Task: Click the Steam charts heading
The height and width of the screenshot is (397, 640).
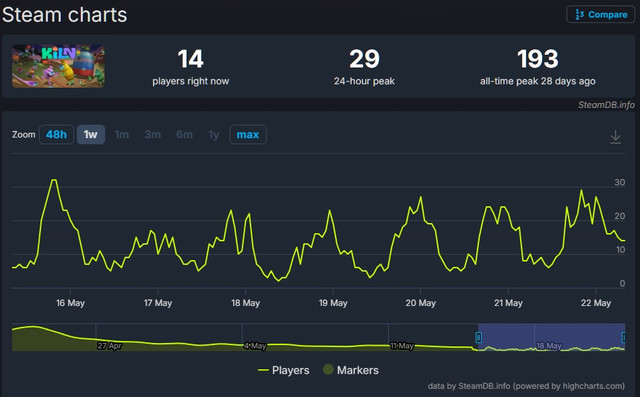Action: (x=64, y=15)
